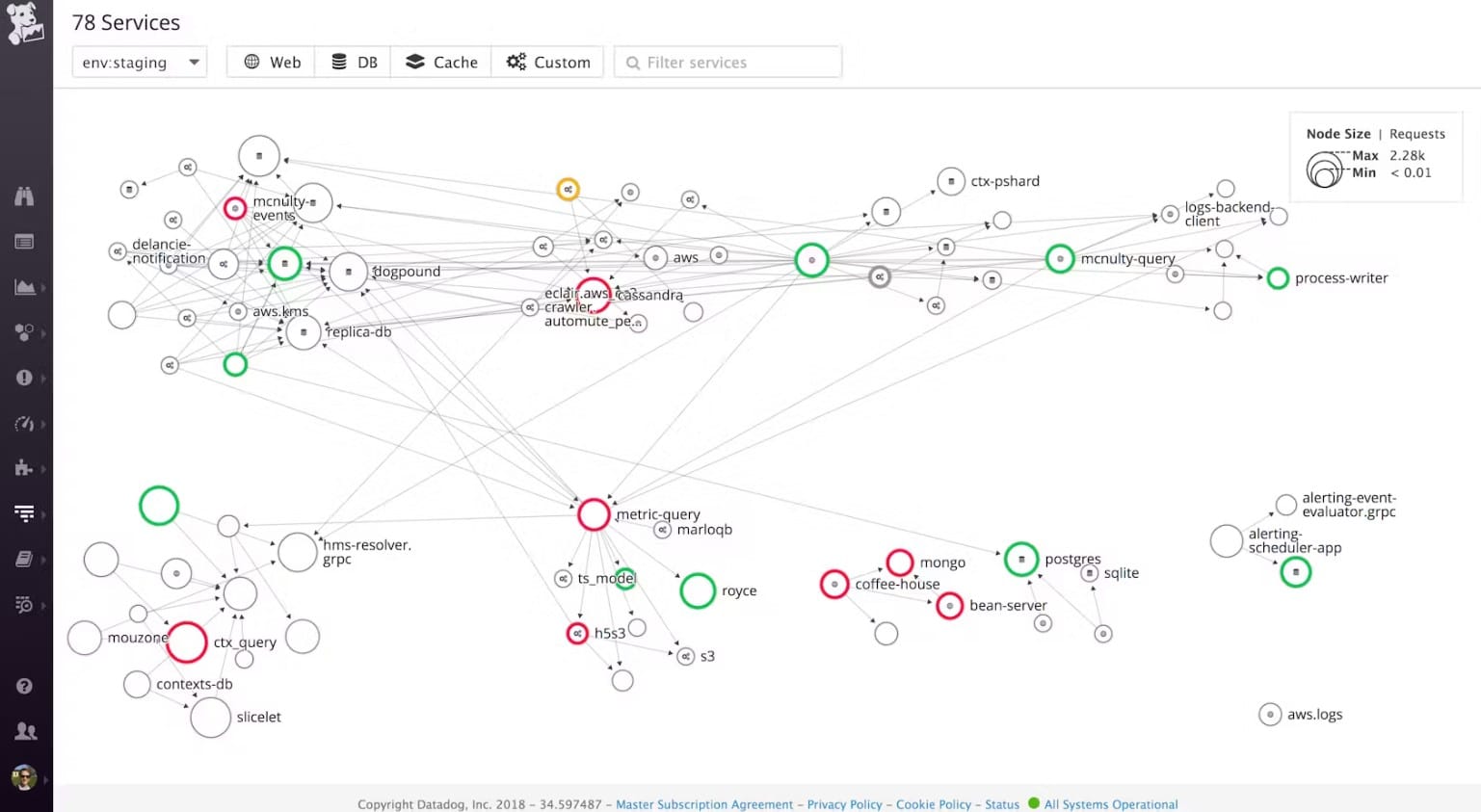Screen dimensions: 1481x812
Task: Click the alerting-scheduler-app node label
Action: [x=1295, y=540]
